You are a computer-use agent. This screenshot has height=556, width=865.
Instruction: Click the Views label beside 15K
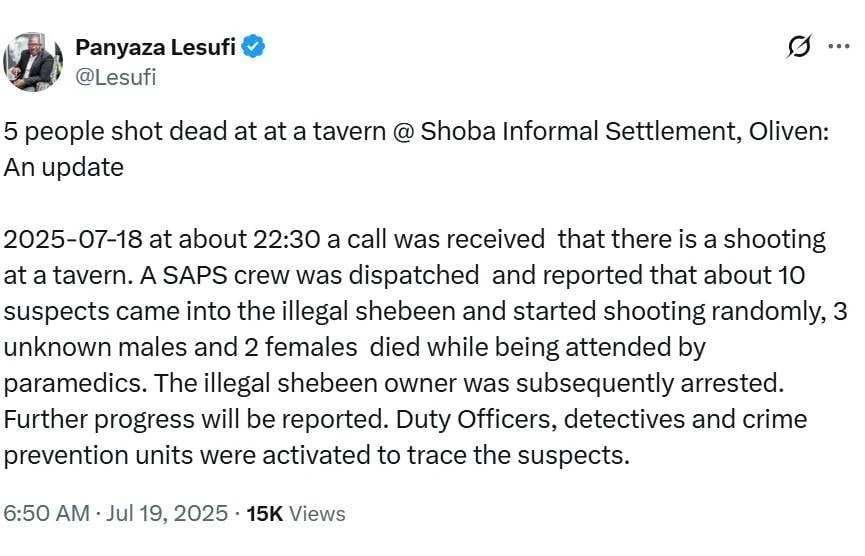(x=317, y=514)
